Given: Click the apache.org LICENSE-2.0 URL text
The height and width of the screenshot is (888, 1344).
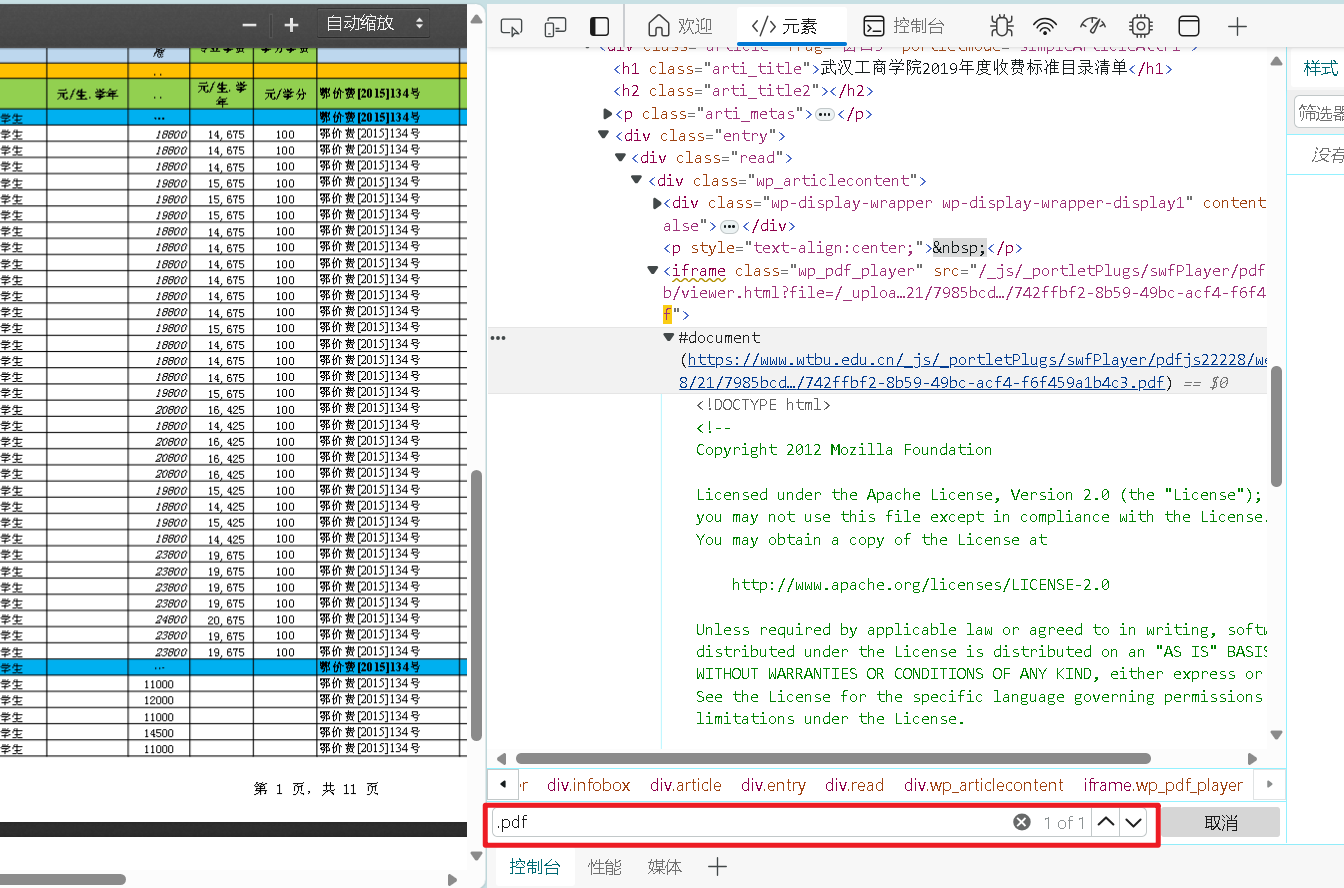Looking at the screenshot, I should coord(920,585).
